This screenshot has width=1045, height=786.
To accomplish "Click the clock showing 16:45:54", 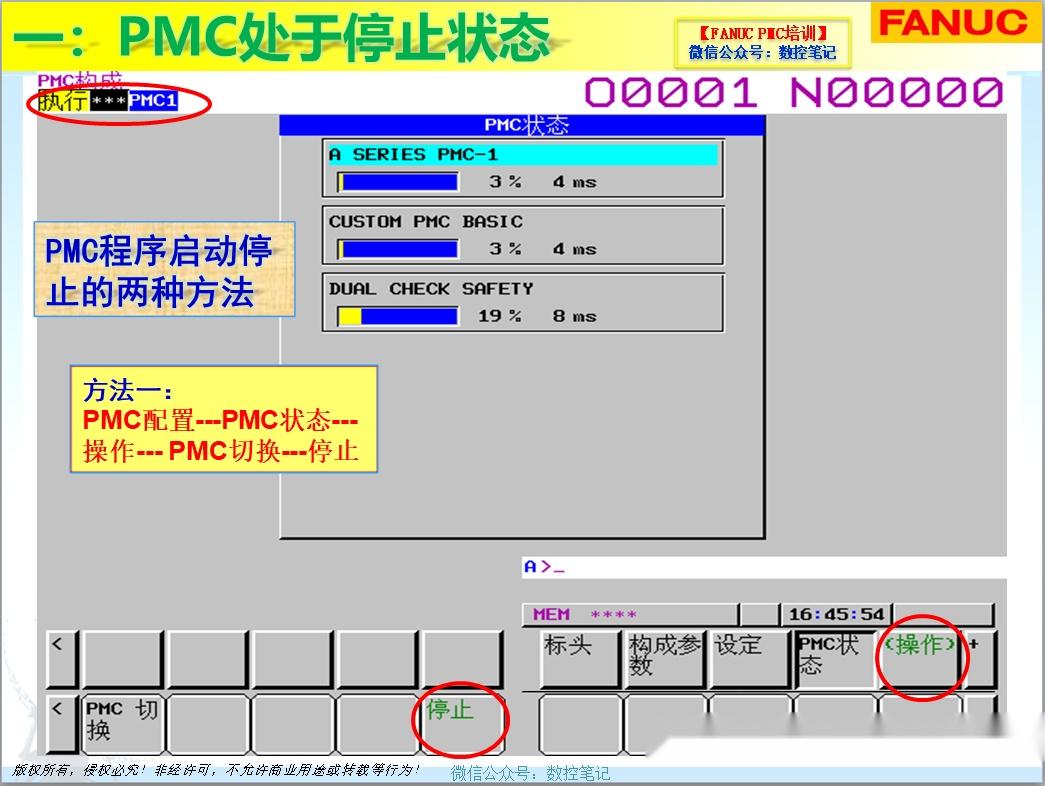I will [x=836, y=613].
